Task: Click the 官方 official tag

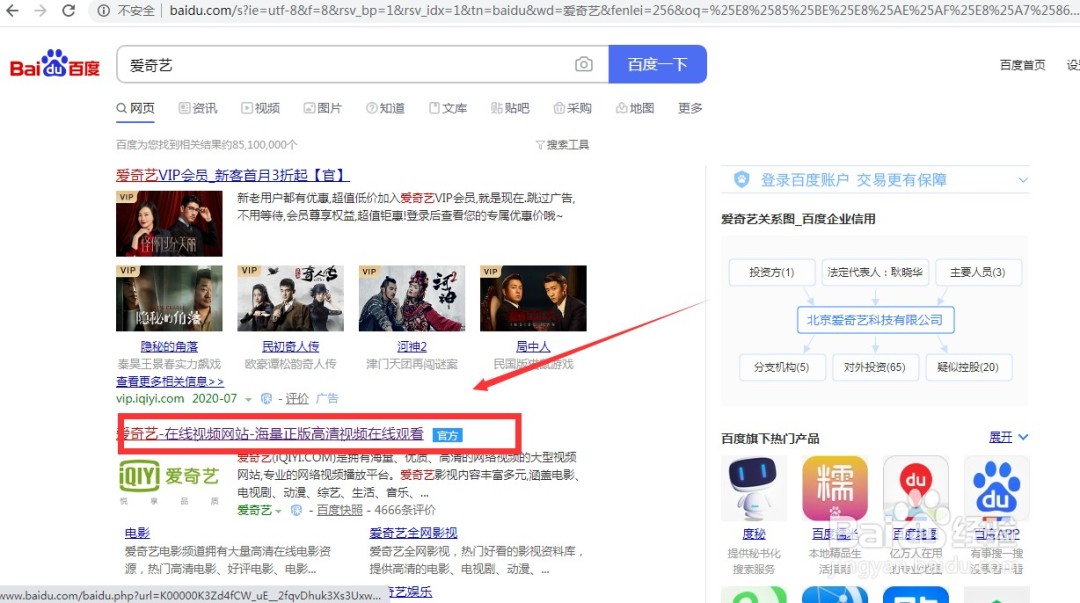Action: pyautogui.click(x=448, y=435)
